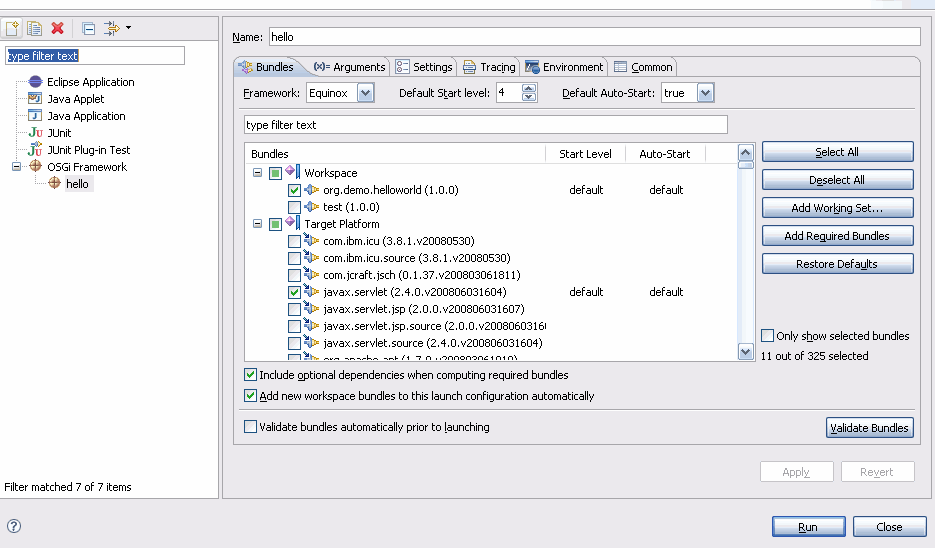Switch to the Bundles tab

[267, 67]
